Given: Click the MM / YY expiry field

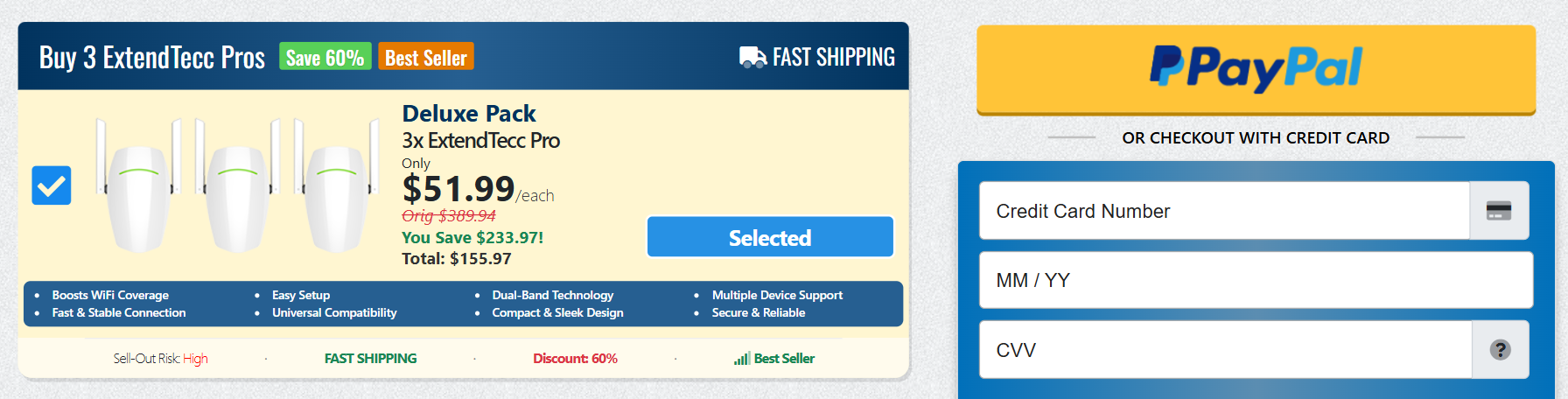Looking at the screenshot, I should pyautogui.click(x=1256, y=280).
